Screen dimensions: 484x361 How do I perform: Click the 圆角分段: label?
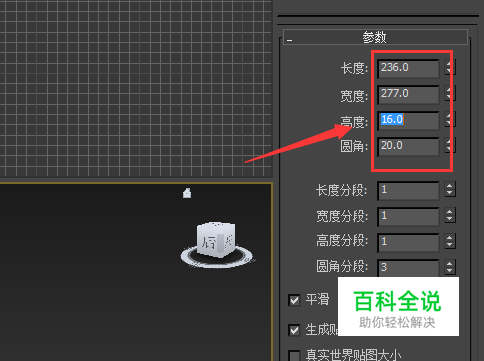click(x=342, y=267)
